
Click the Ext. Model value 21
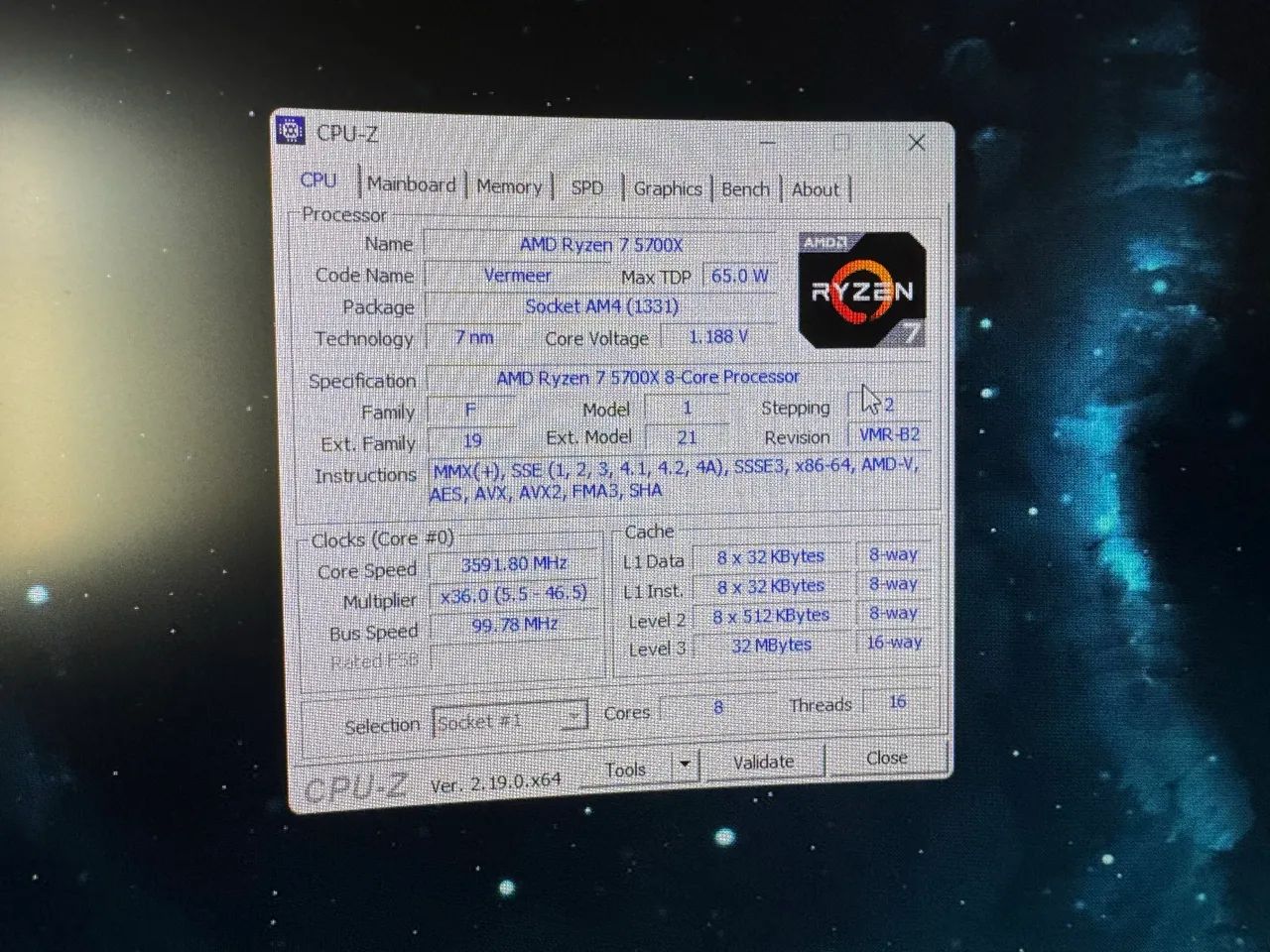(x=687, y=437)
